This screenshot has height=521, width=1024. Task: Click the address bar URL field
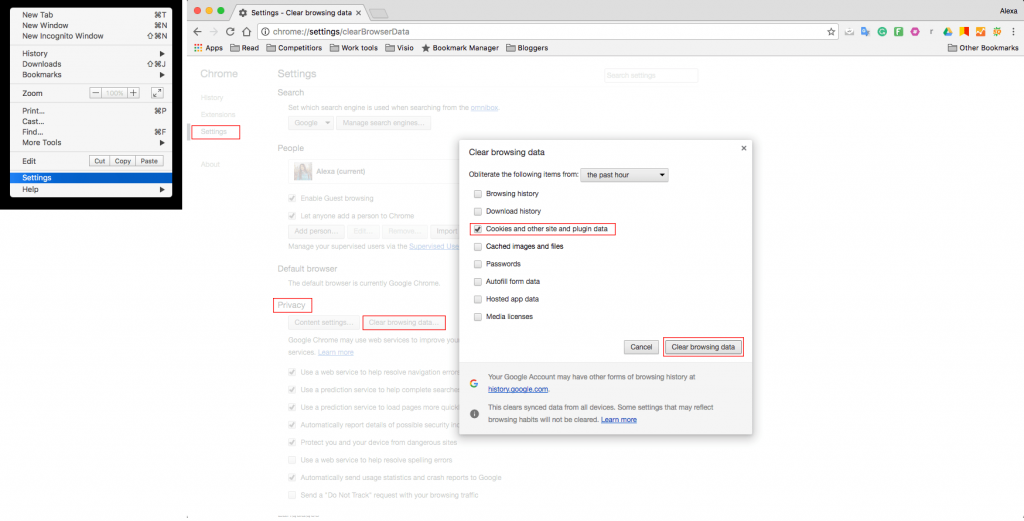[549, 31]
